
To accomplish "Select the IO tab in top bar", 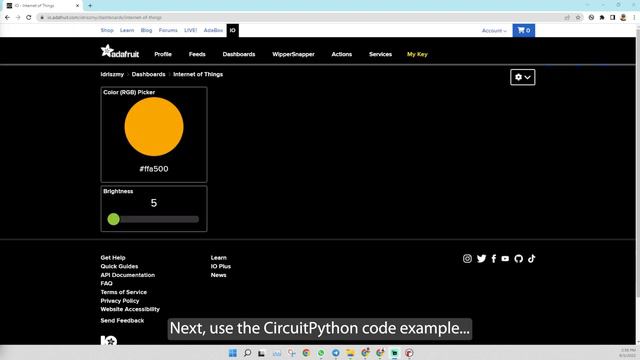I will [233, 30].
